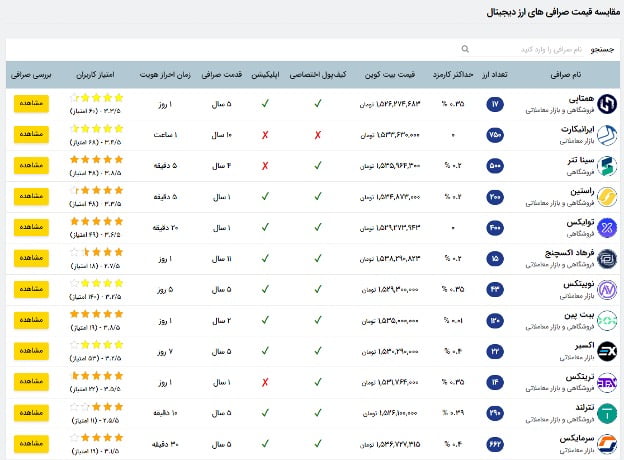Screen dimensions: 624x460
Task: View the تترلند exchange review
Action: click(31, 413)
